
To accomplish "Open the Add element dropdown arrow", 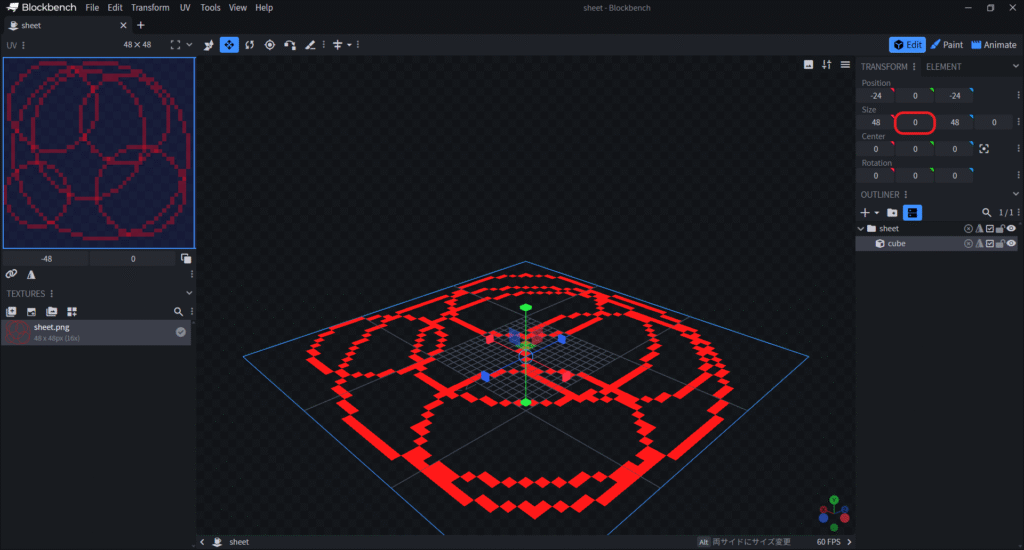I will tap(877, 213).
